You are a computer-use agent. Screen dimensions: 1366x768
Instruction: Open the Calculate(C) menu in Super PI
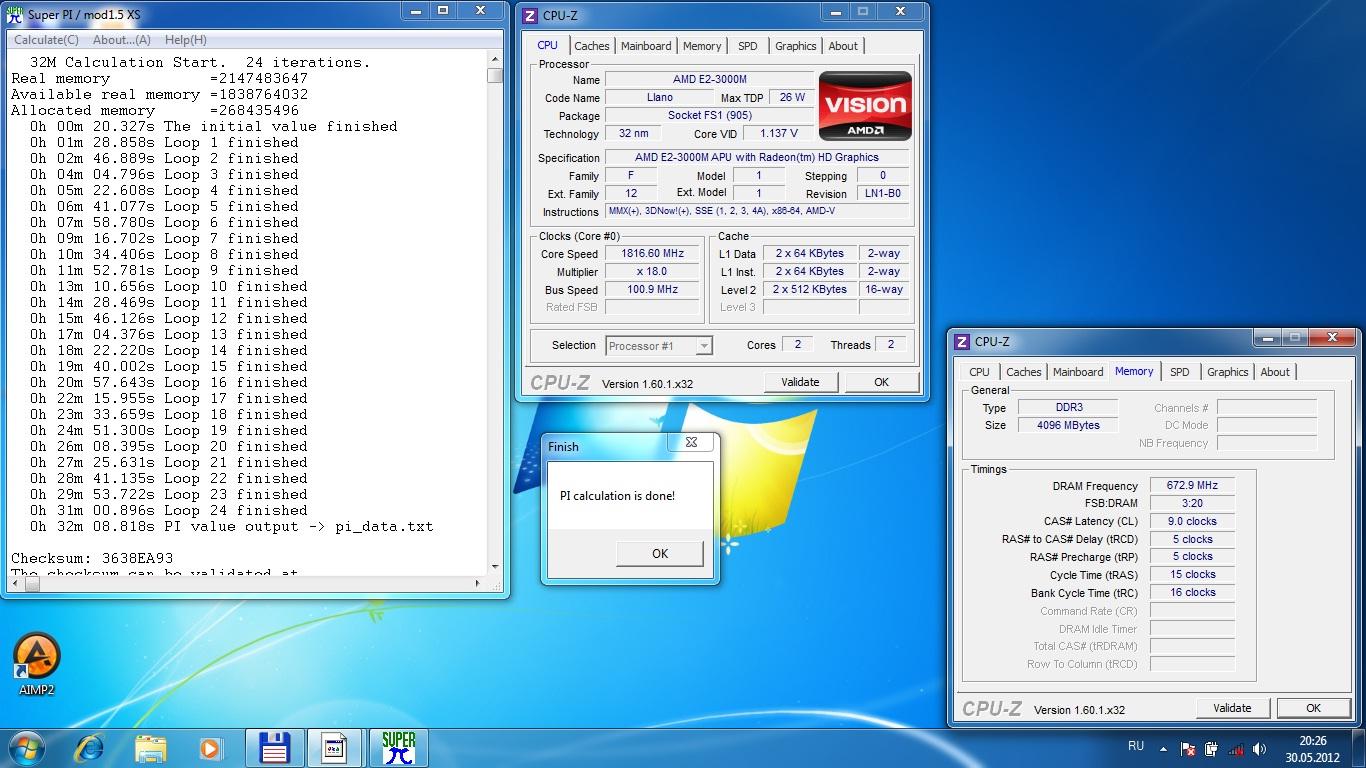point(46,40)
